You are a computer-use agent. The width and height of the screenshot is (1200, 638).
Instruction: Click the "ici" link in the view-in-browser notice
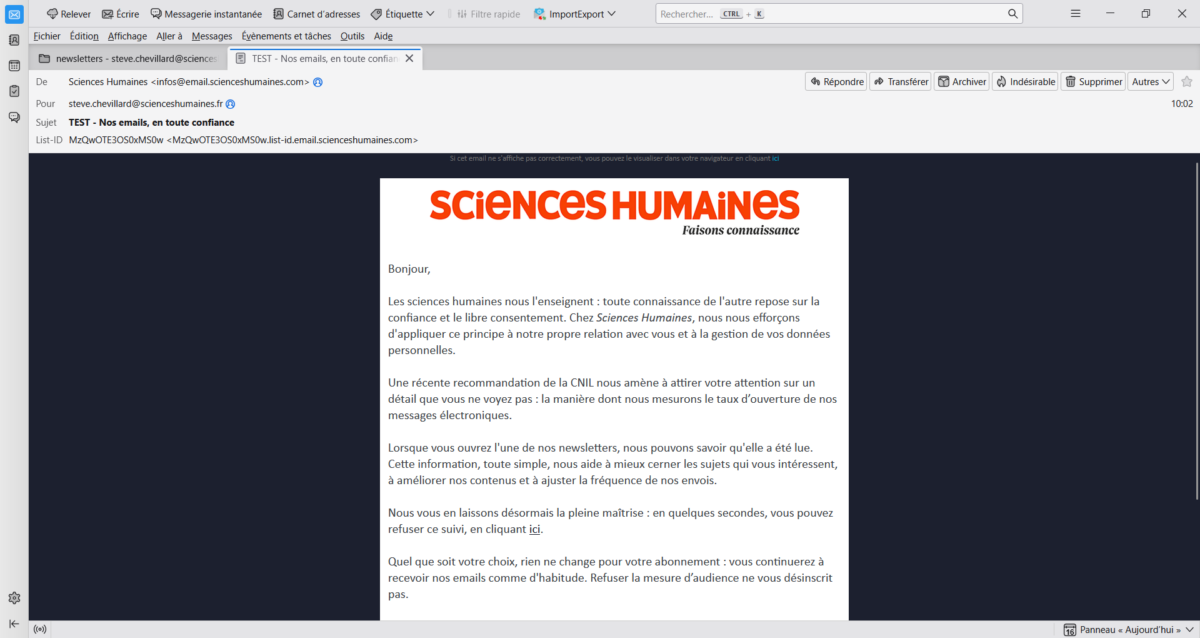(775, 158)
